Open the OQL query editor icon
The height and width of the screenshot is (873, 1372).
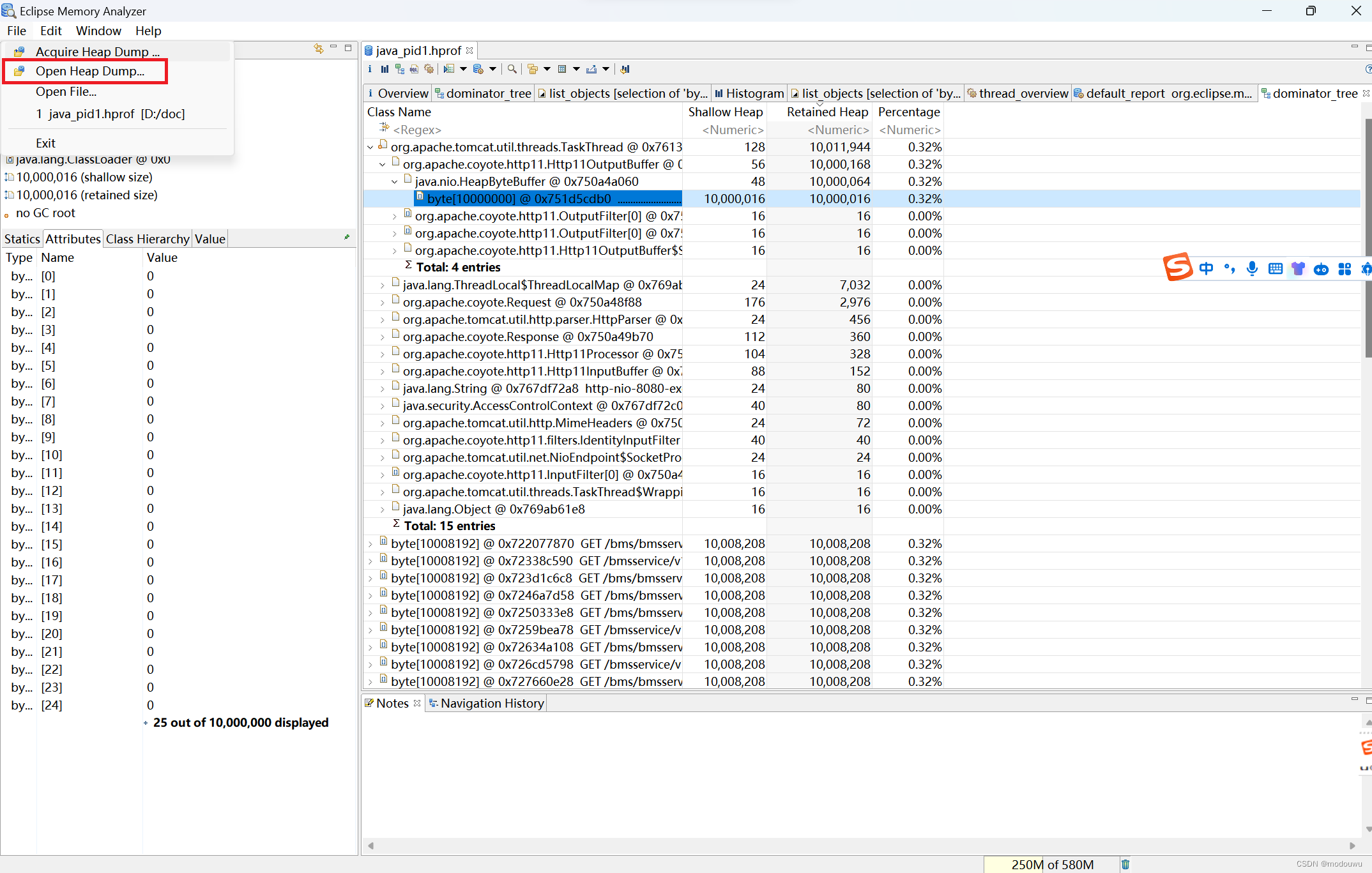(414, 69)
